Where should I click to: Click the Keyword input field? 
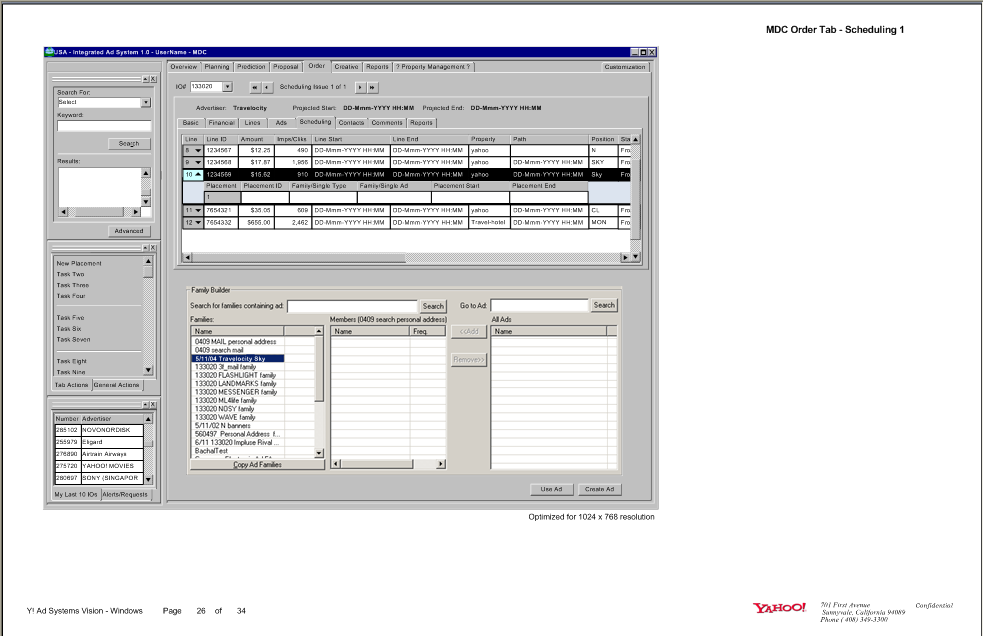point(104,126)
